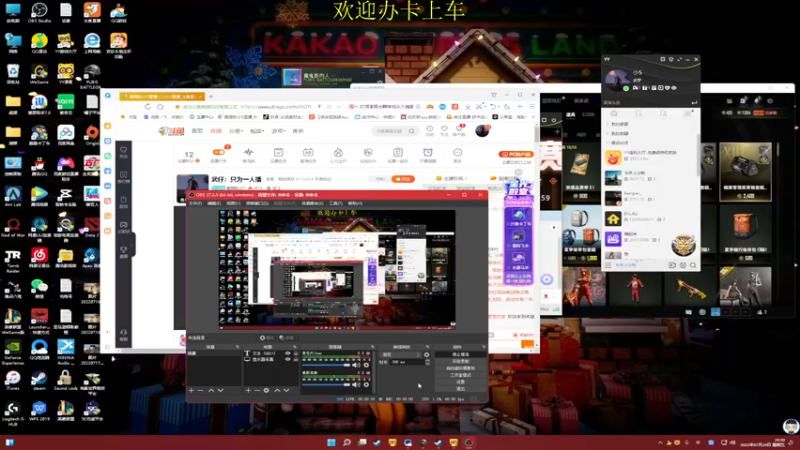Image resolution: width=800 pixels, height=450 pixels.
Task: Open the PUBG Battlegrounds desktop icon
Action: tap(92, 75)
